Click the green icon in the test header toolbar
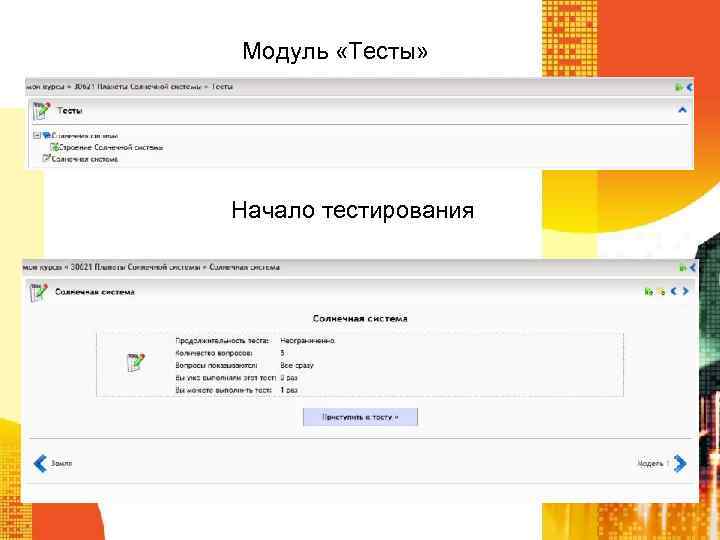Viewport: 720px width, 540px height. pos(648,292)
